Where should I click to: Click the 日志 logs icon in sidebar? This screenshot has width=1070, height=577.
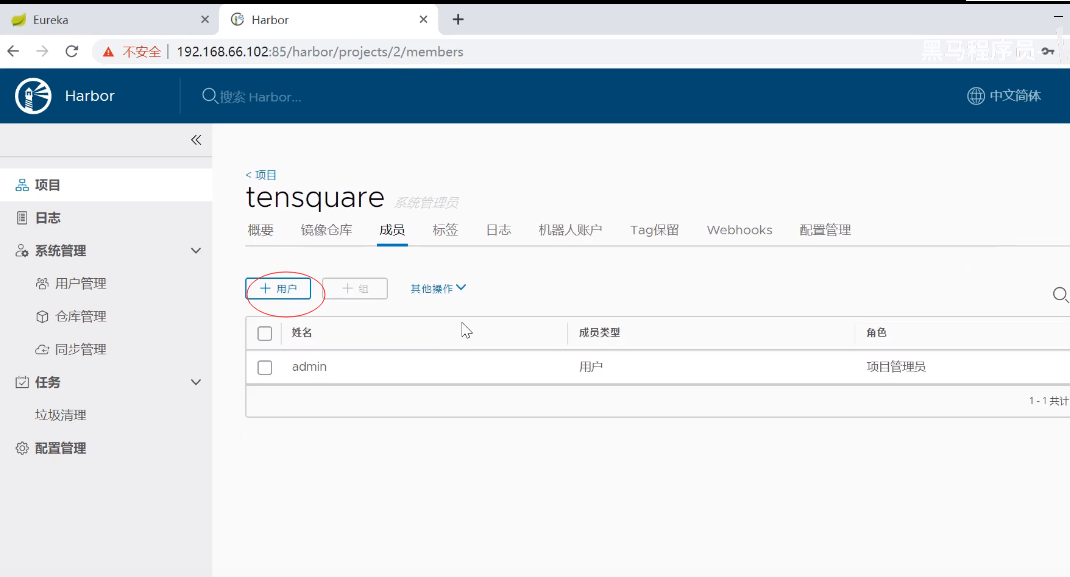pyautogui.click(x=22, y=218)
